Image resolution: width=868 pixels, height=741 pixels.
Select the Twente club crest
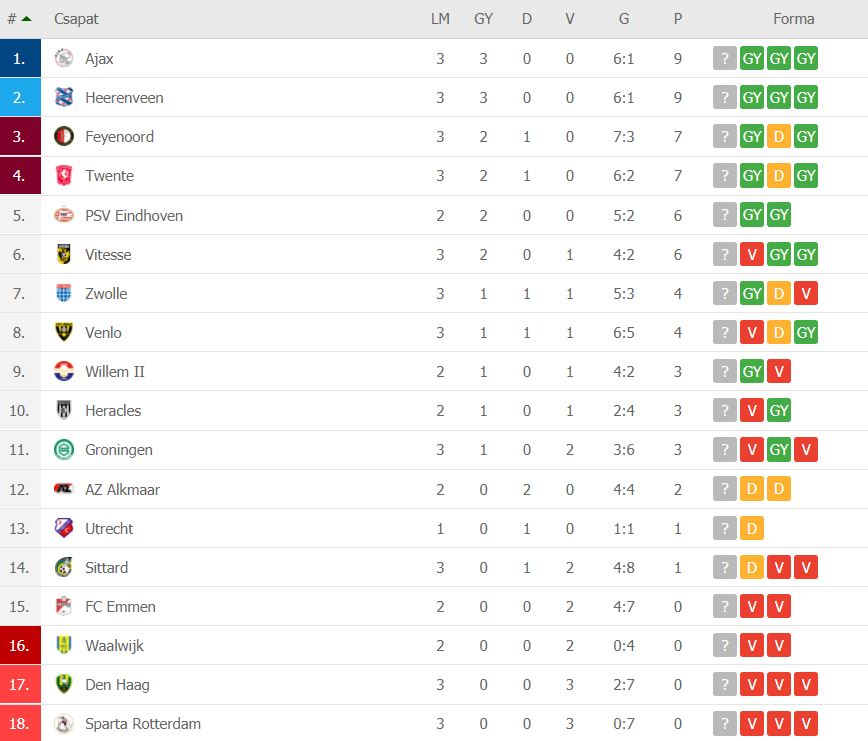[64, 175]
